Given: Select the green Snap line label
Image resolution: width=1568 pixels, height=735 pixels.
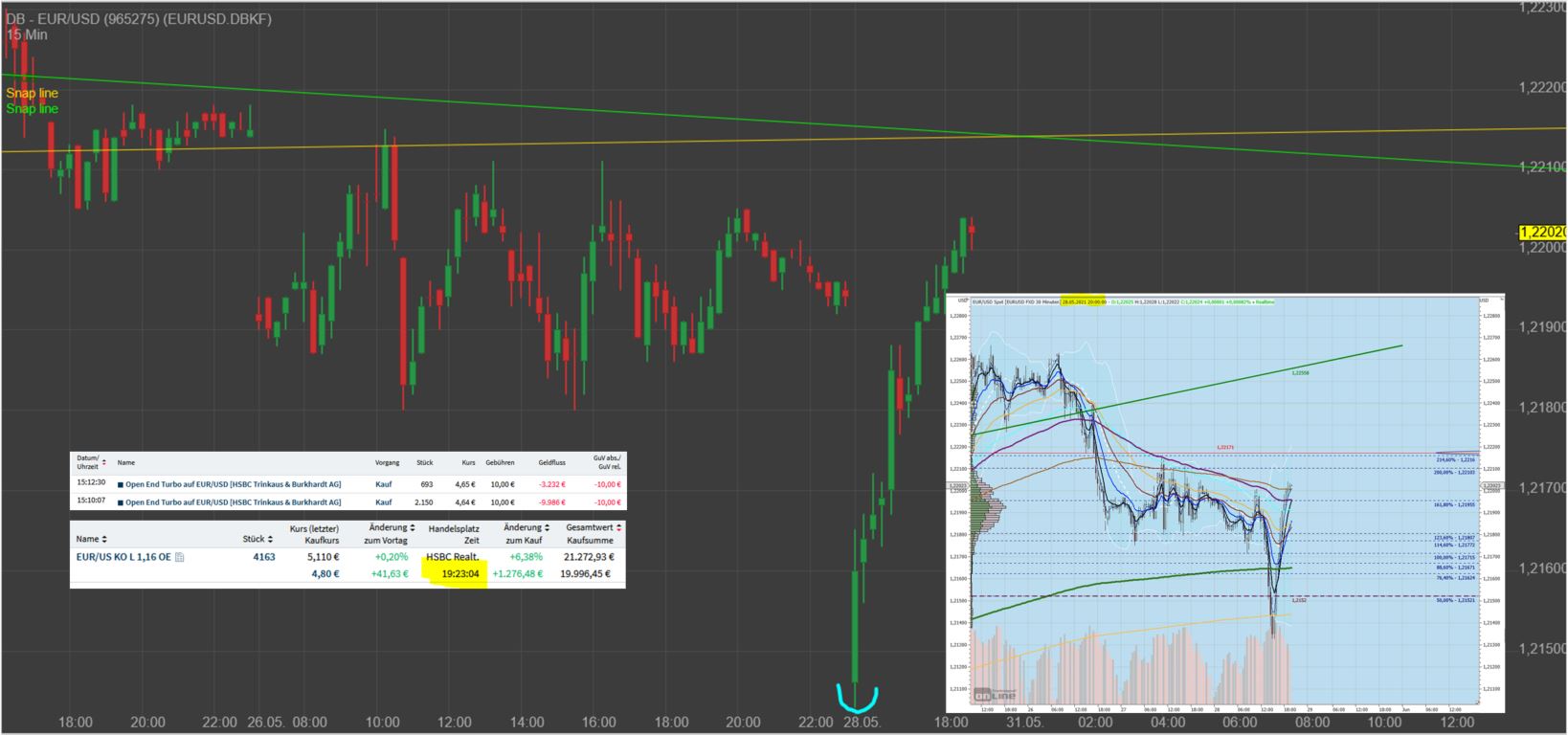Looking at the screenshot, I should 32,108.
